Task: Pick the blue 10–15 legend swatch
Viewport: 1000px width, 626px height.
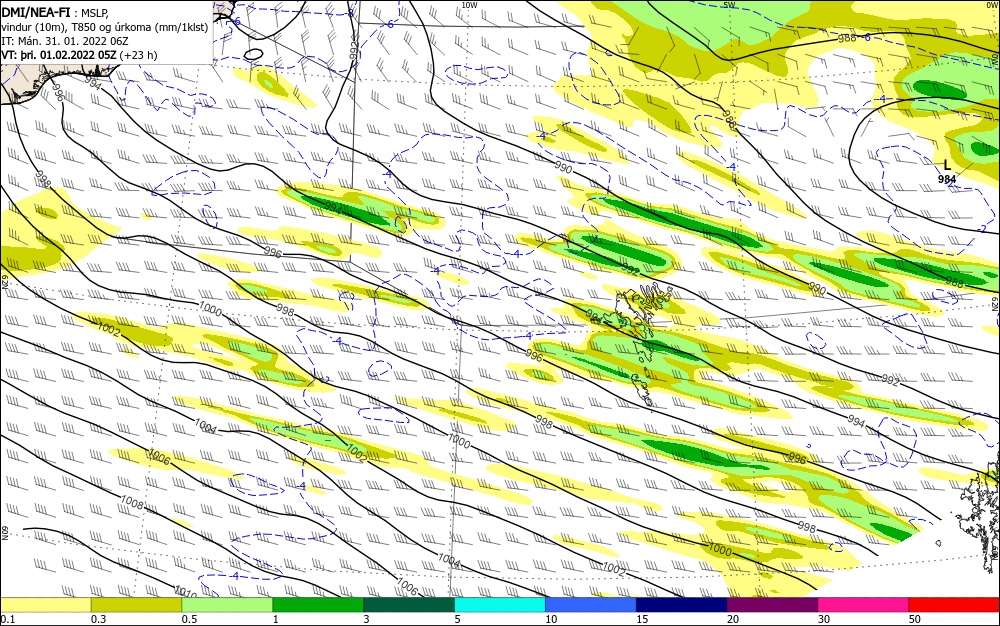Action: [x=591, y=605]
